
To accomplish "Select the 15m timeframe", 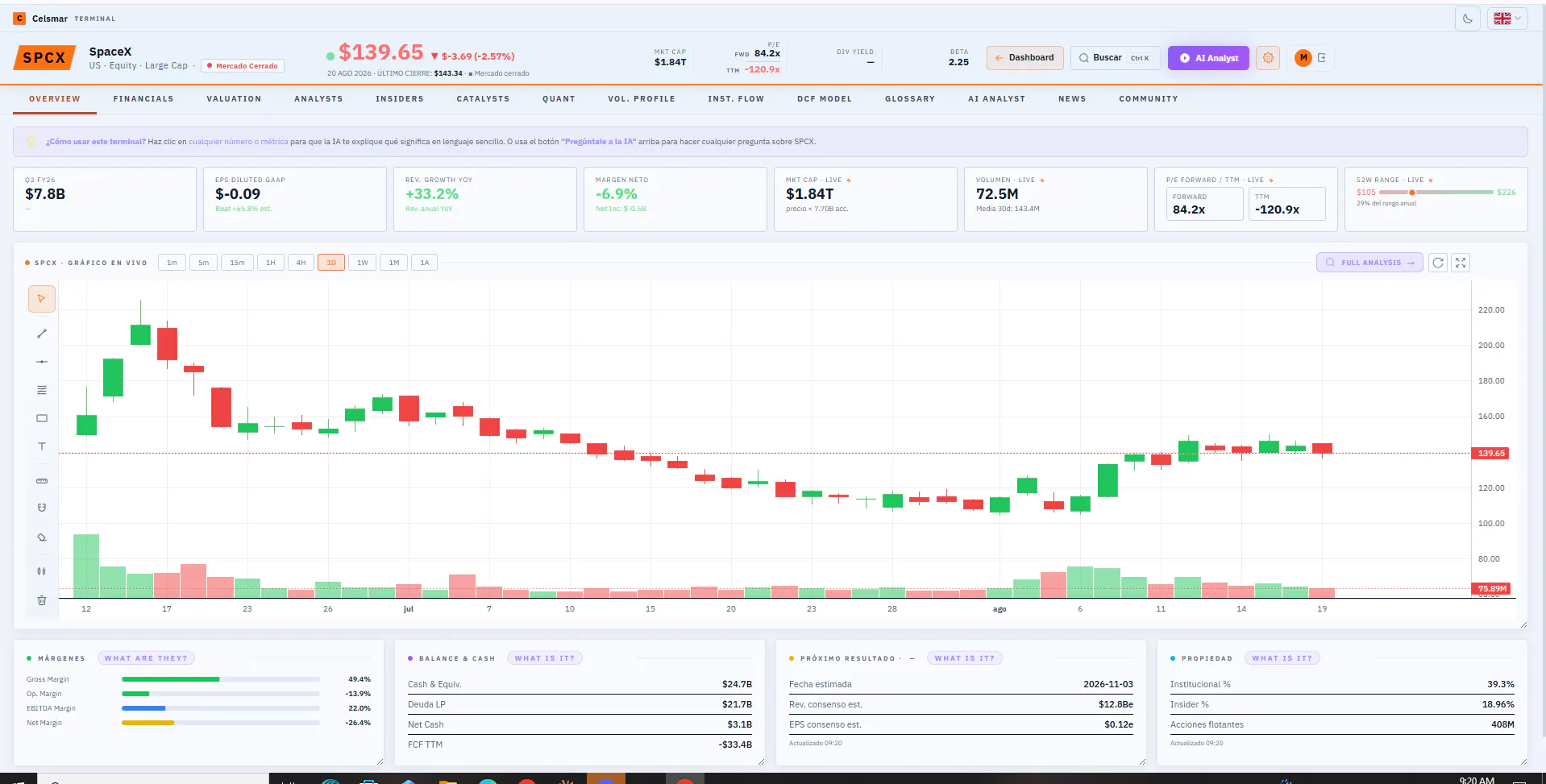I will pyautogui.click(x=237, y=263).
